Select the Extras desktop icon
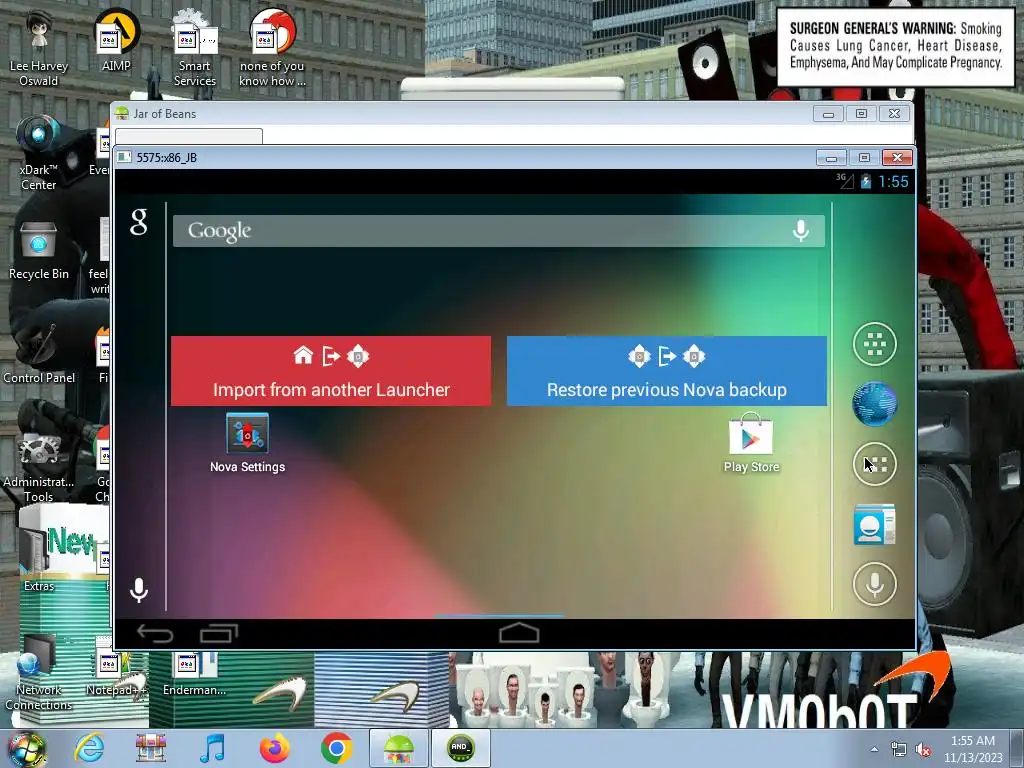 [x=39, y=558]
